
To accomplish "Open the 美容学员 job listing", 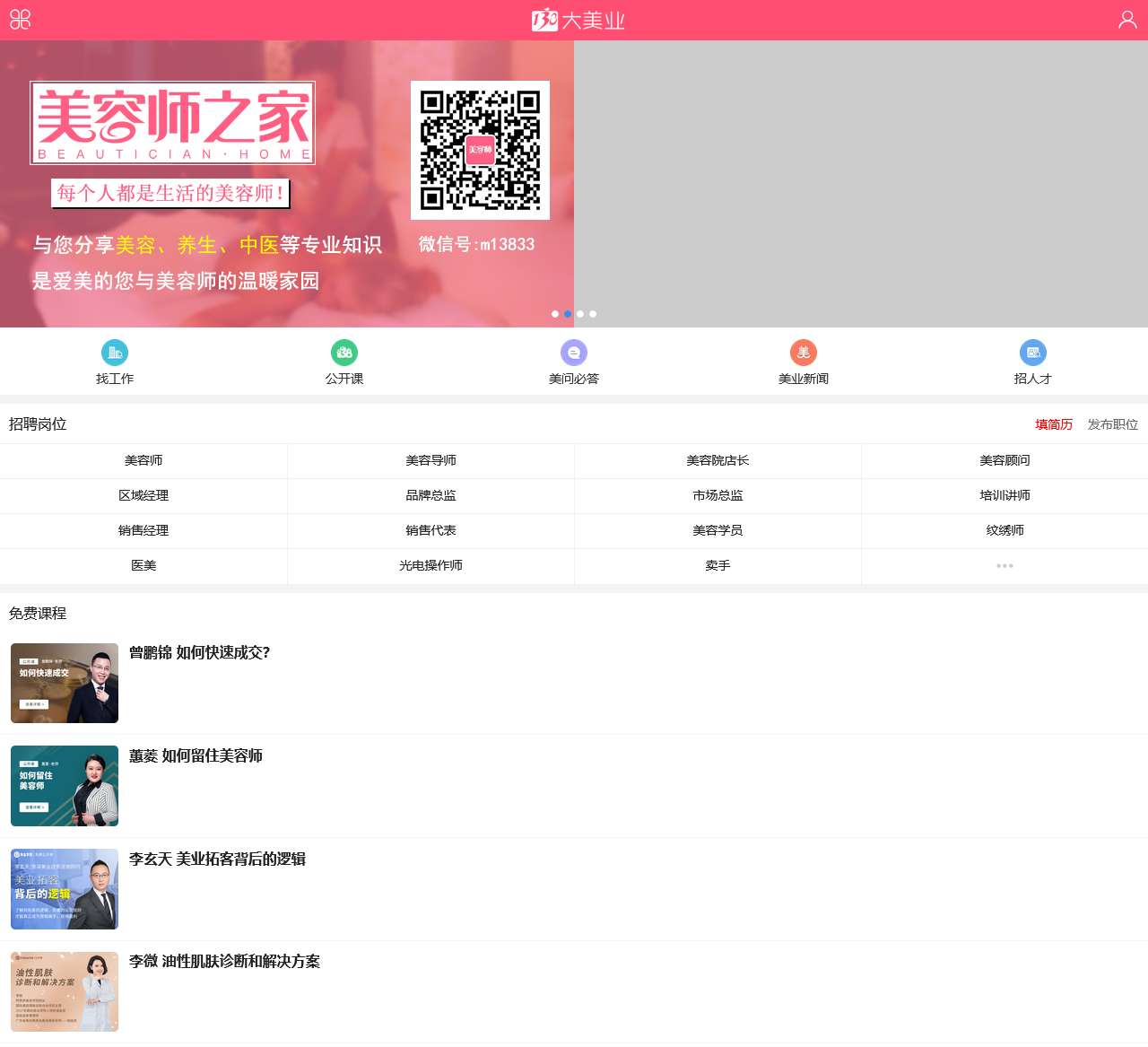I will tap(717, 530).
